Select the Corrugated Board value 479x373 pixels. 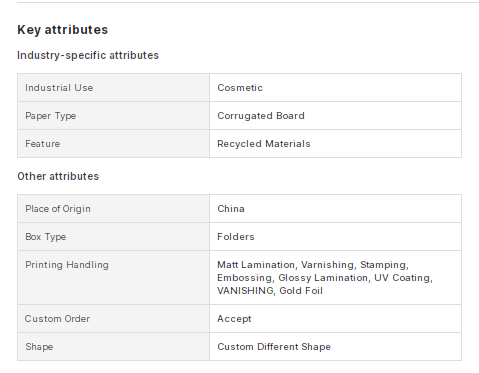point(261,116)
